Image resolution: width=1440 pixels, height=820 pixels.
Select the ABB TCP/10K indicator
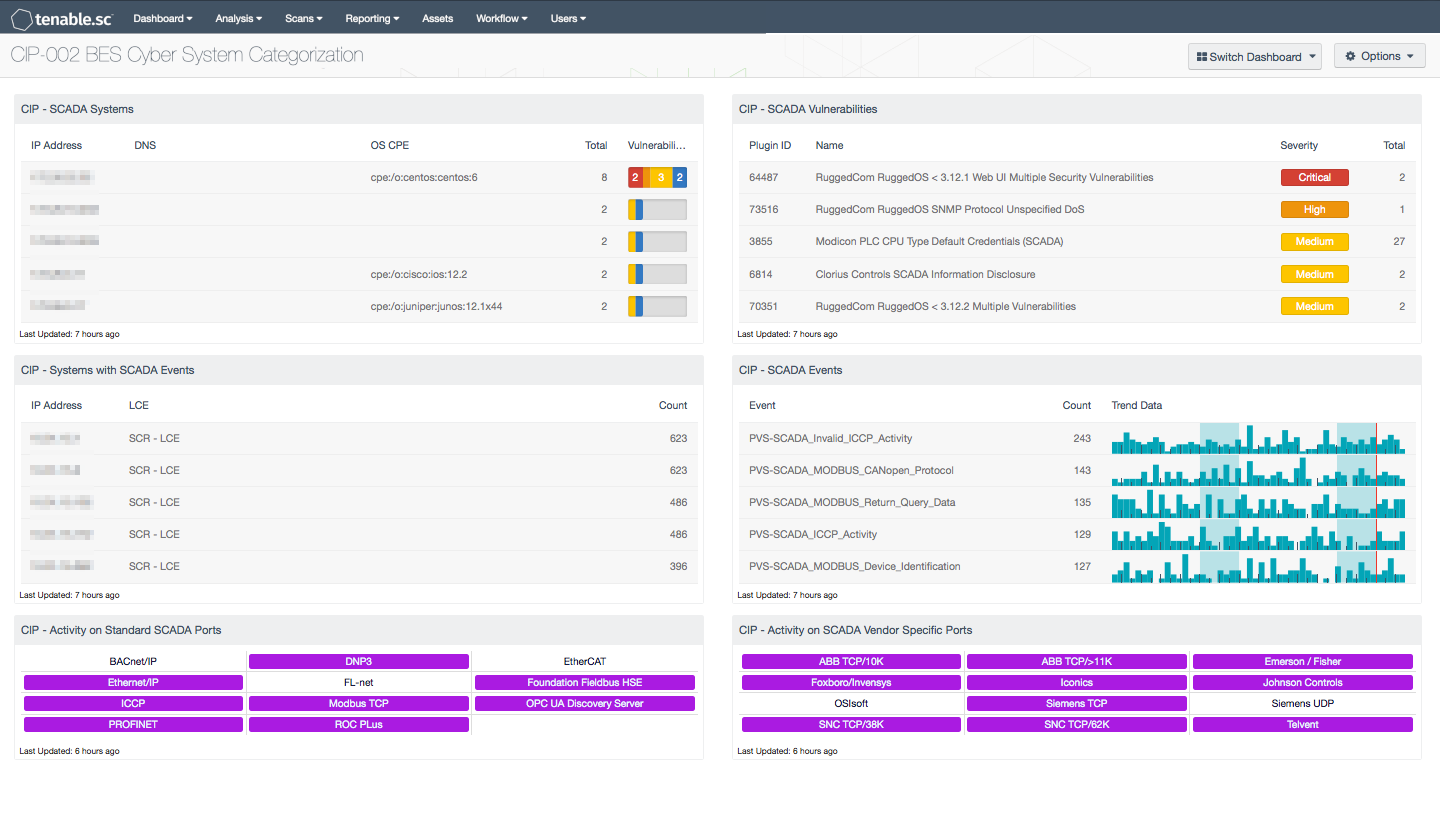pos(851,662)
